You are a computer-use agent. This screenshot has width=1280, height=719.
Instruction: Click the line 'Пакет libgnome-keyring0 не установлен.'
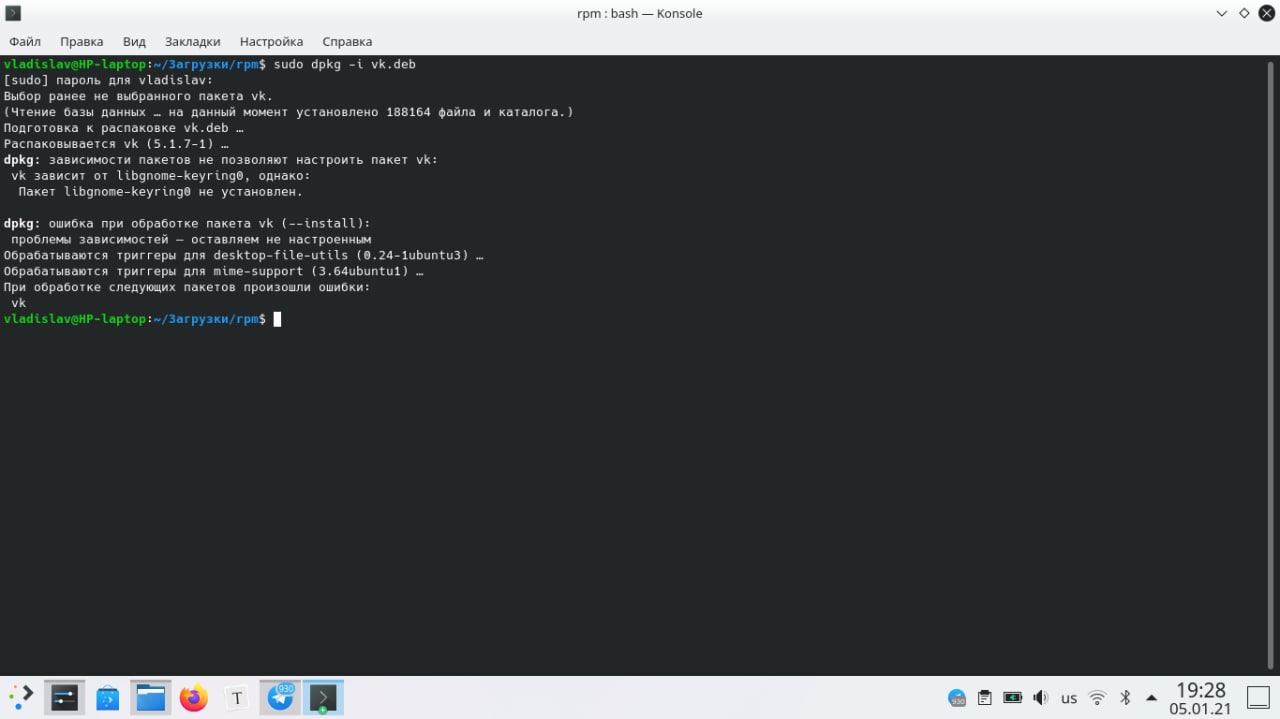(x=161, y=191)
